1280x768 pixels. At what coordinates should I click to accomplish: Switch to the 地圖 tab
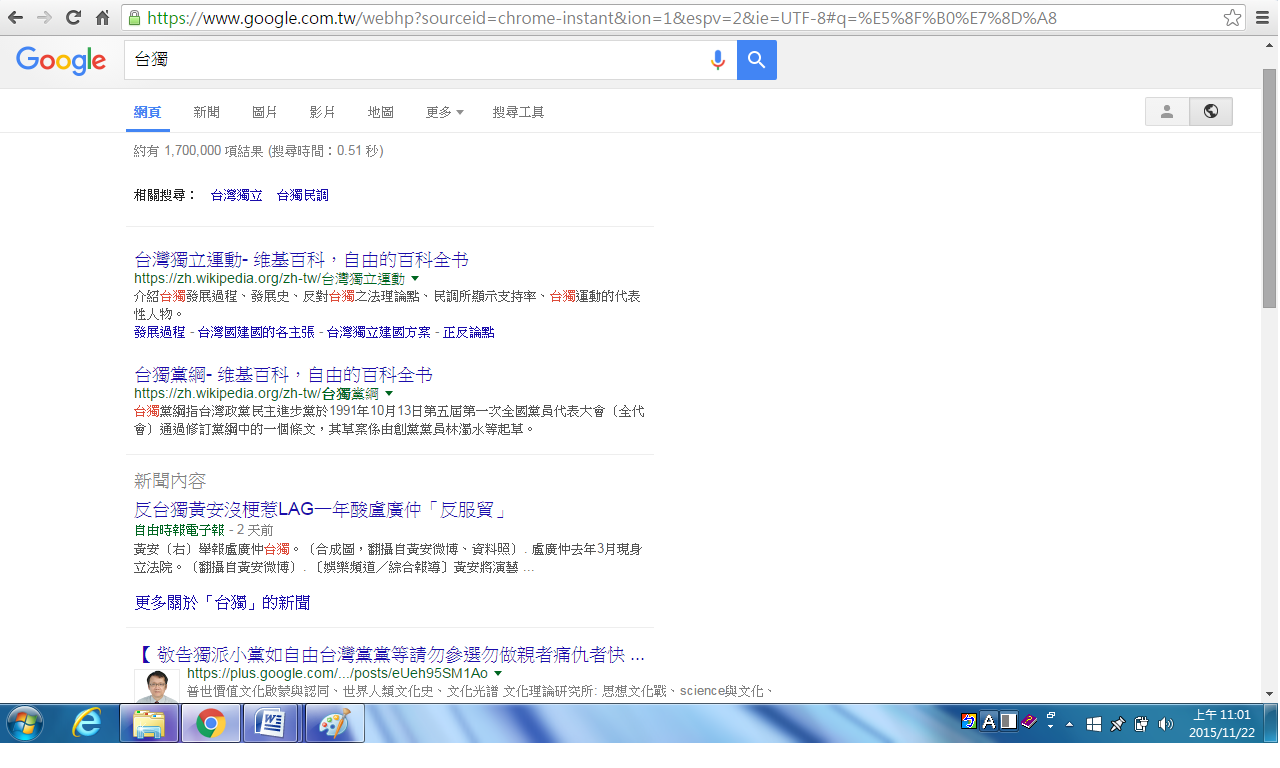tap(380, 112)
